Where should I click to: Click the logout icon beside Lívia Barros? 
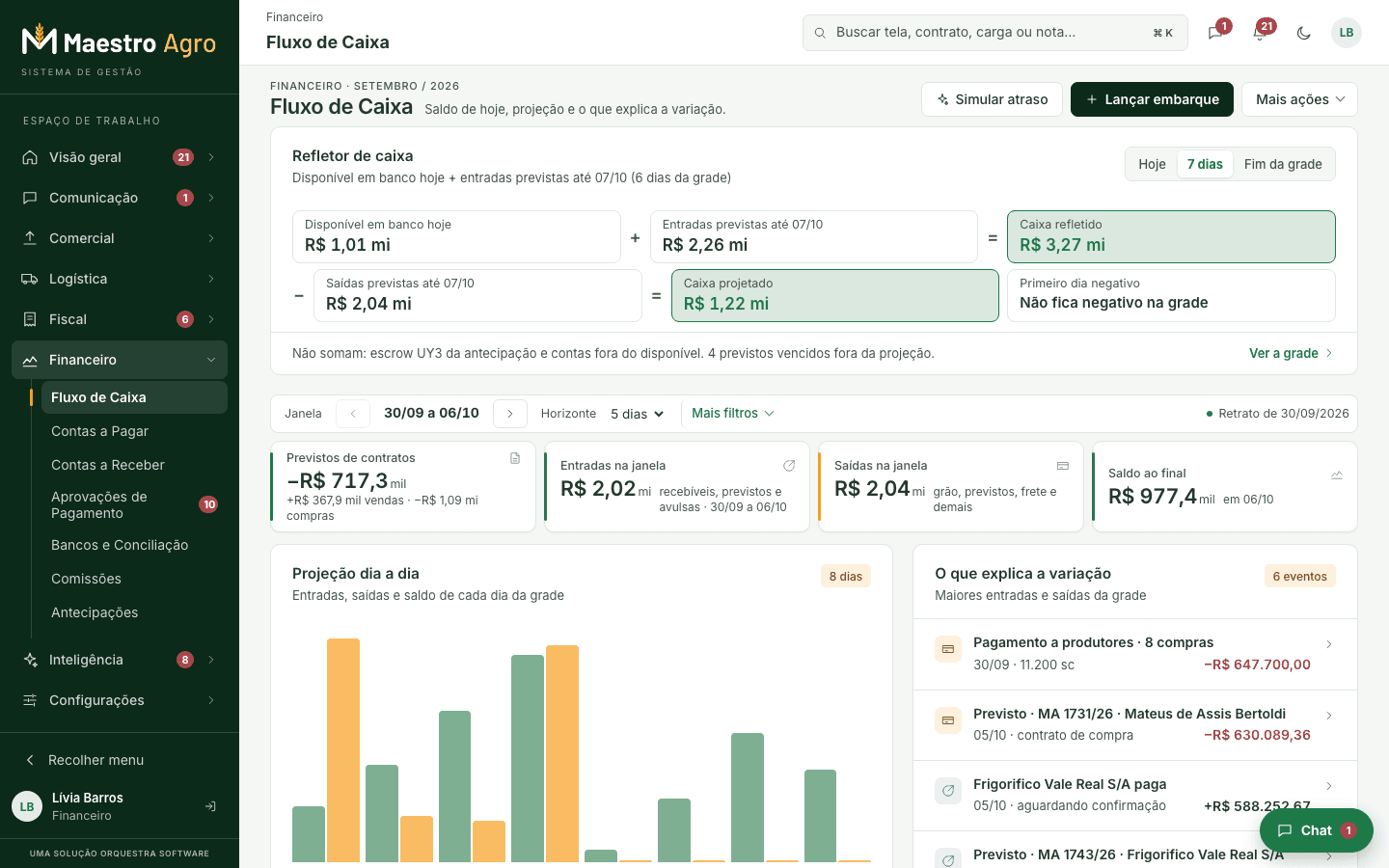tap(210, 806)
